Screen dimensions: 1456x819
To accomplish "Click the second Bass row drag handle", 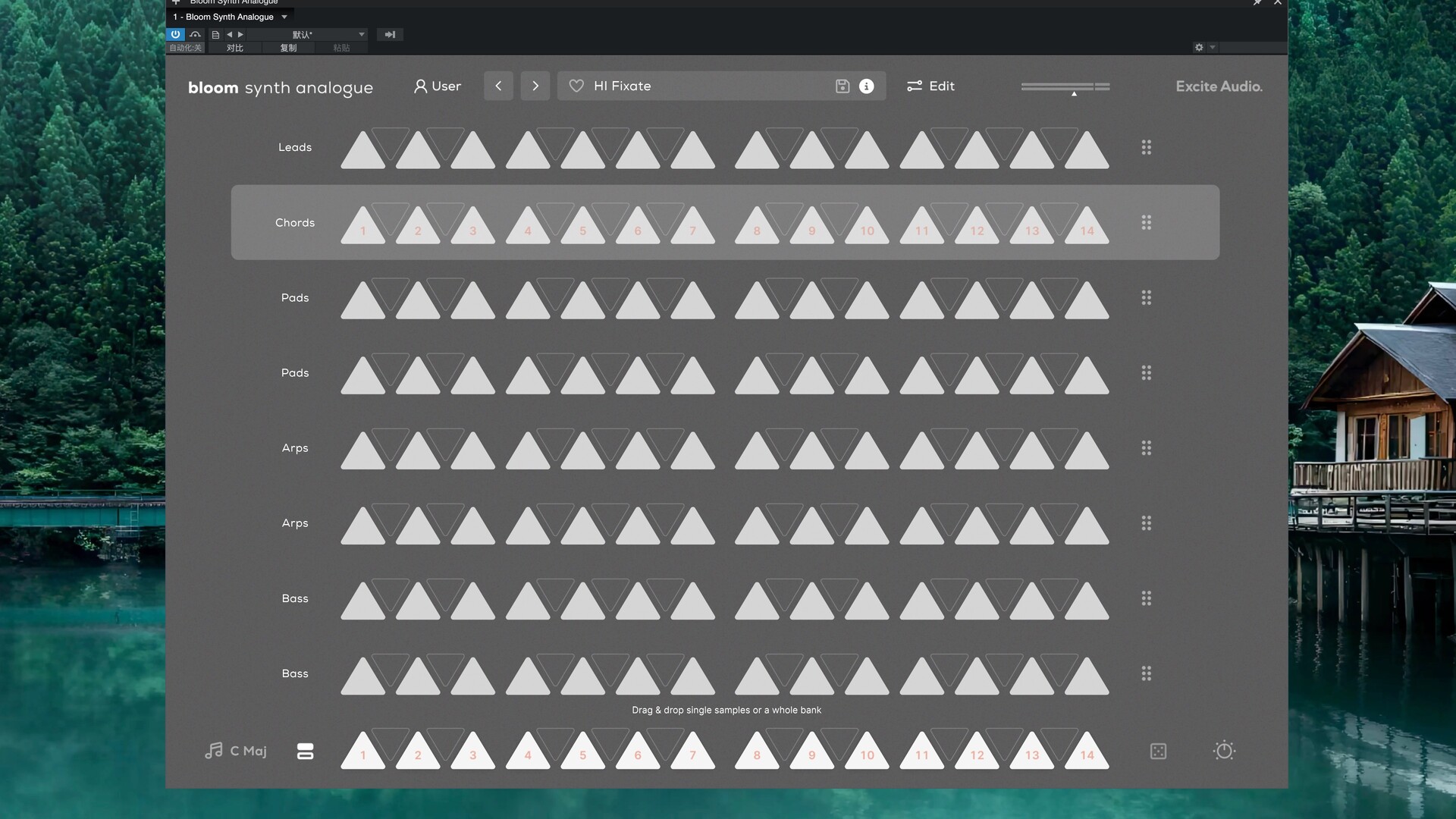I will coord(1147,673).
